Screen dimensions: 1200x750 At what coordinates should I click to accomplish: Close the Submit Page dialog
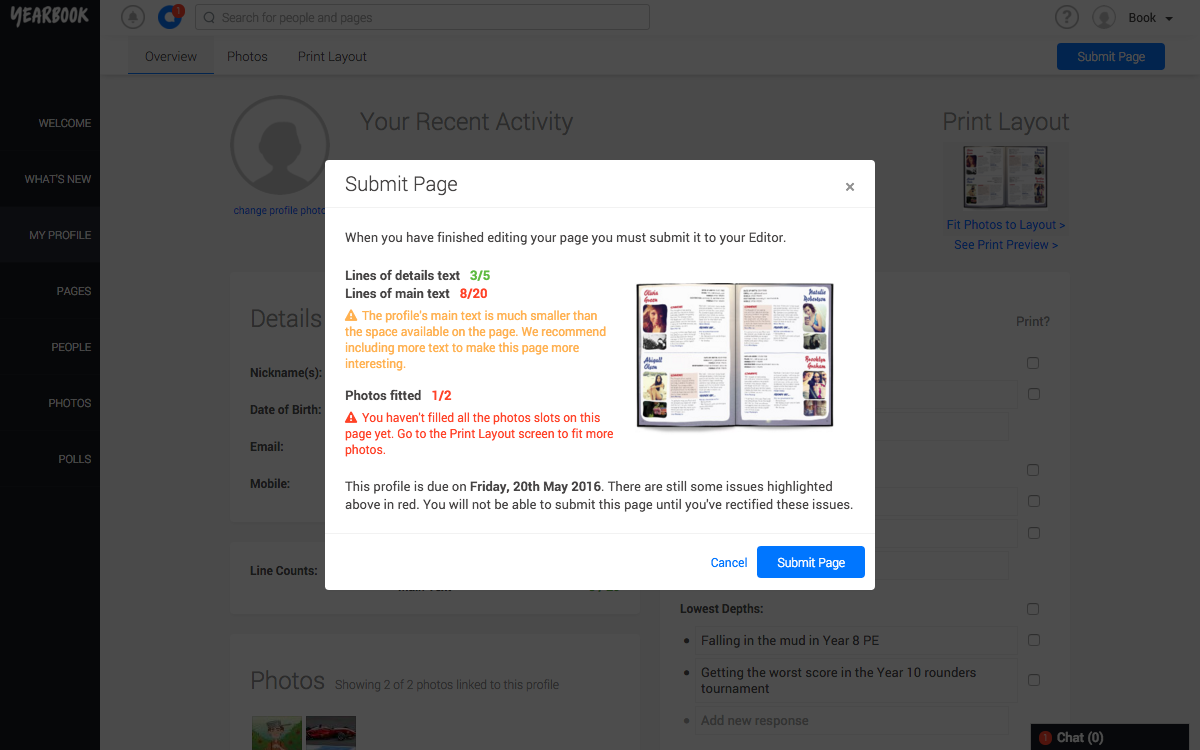850,187
